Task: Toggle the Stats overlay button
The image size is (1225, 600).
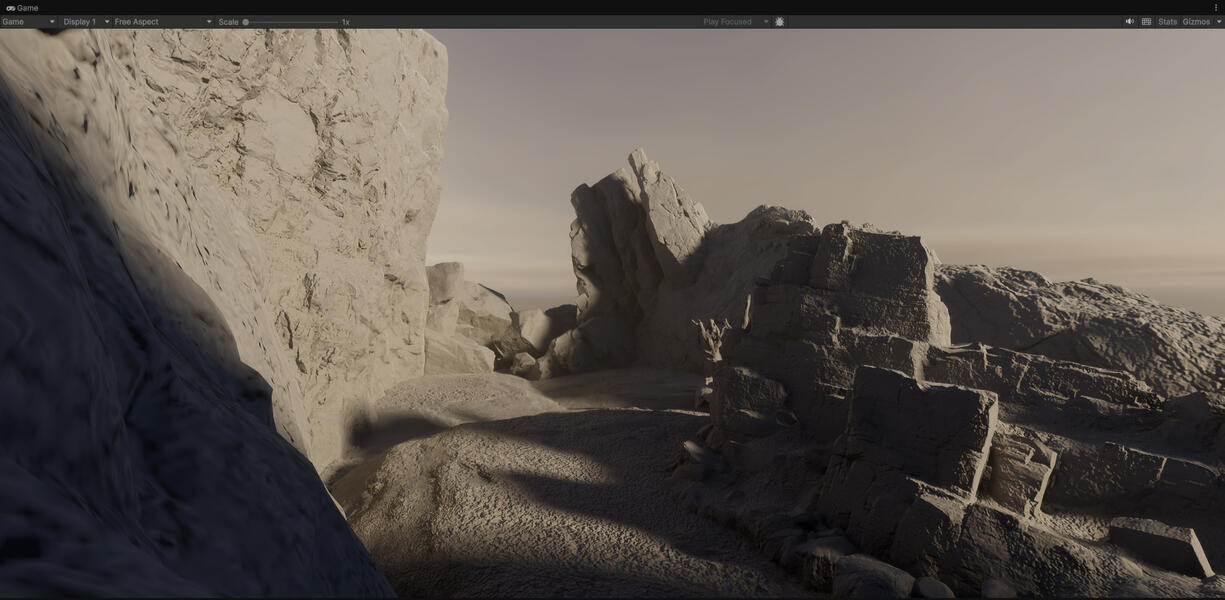Action: click(x=1167, y=22)
